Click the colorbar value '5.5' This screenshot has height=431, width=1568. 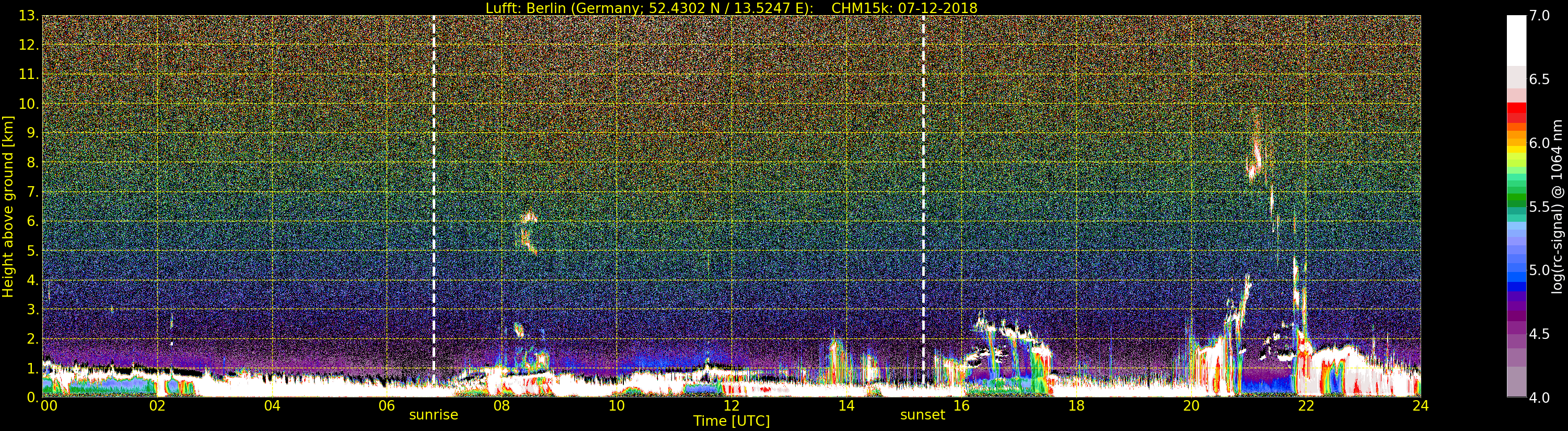(x=1539, y=207)
